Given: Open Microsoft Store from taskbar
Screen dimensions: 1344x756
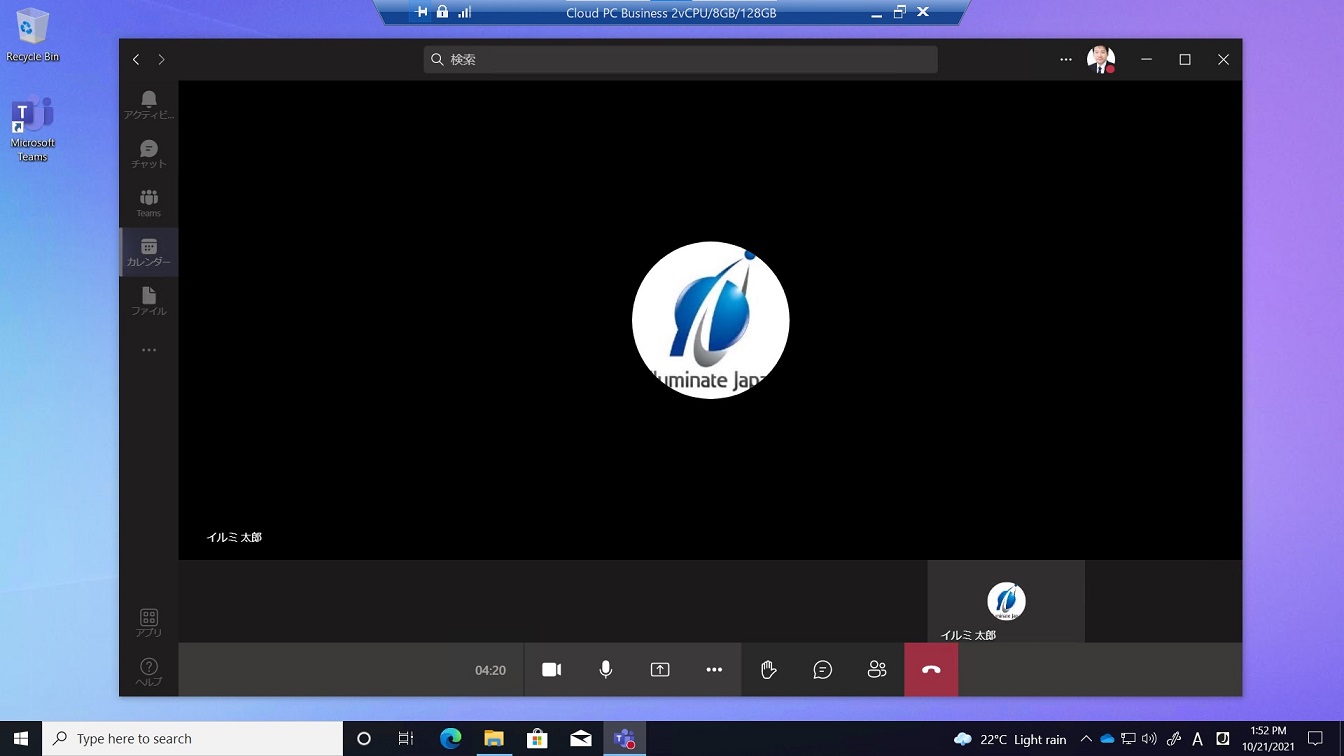Looking at the screenshot, I should click(x=537, y=739).
